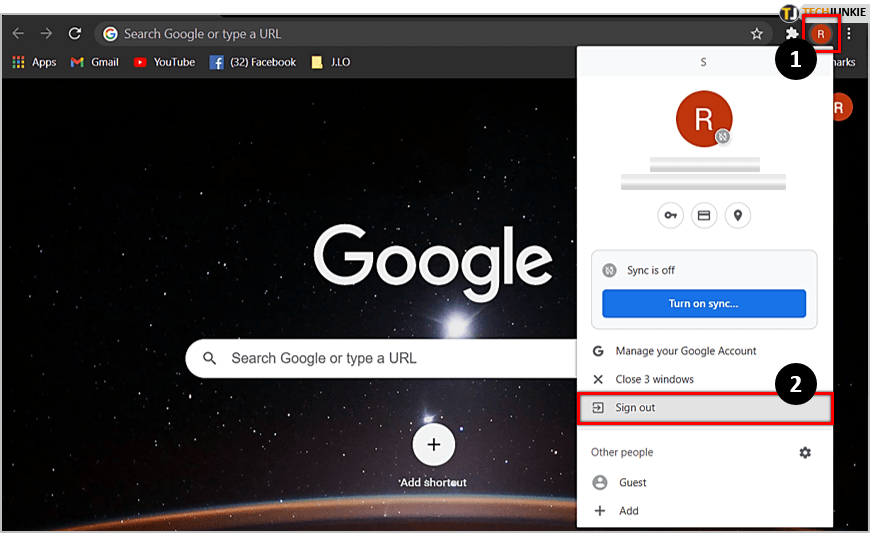This screenshot has height=533, width=874.
Task: Select Manage your Google Account
Action: [x=685, y=351]
